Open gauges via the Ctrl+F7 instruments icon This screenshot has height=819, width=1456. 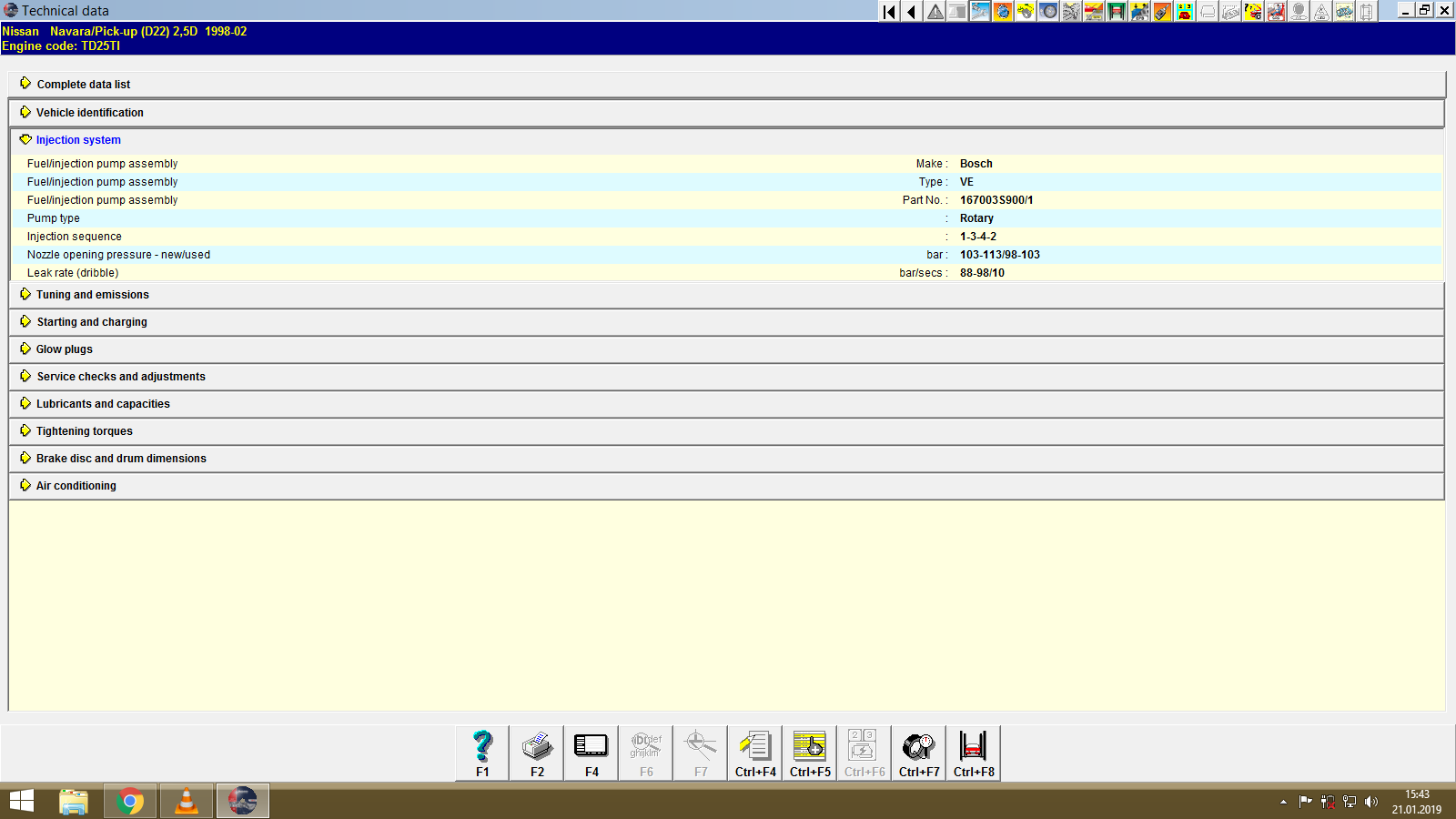click(918, 752)
